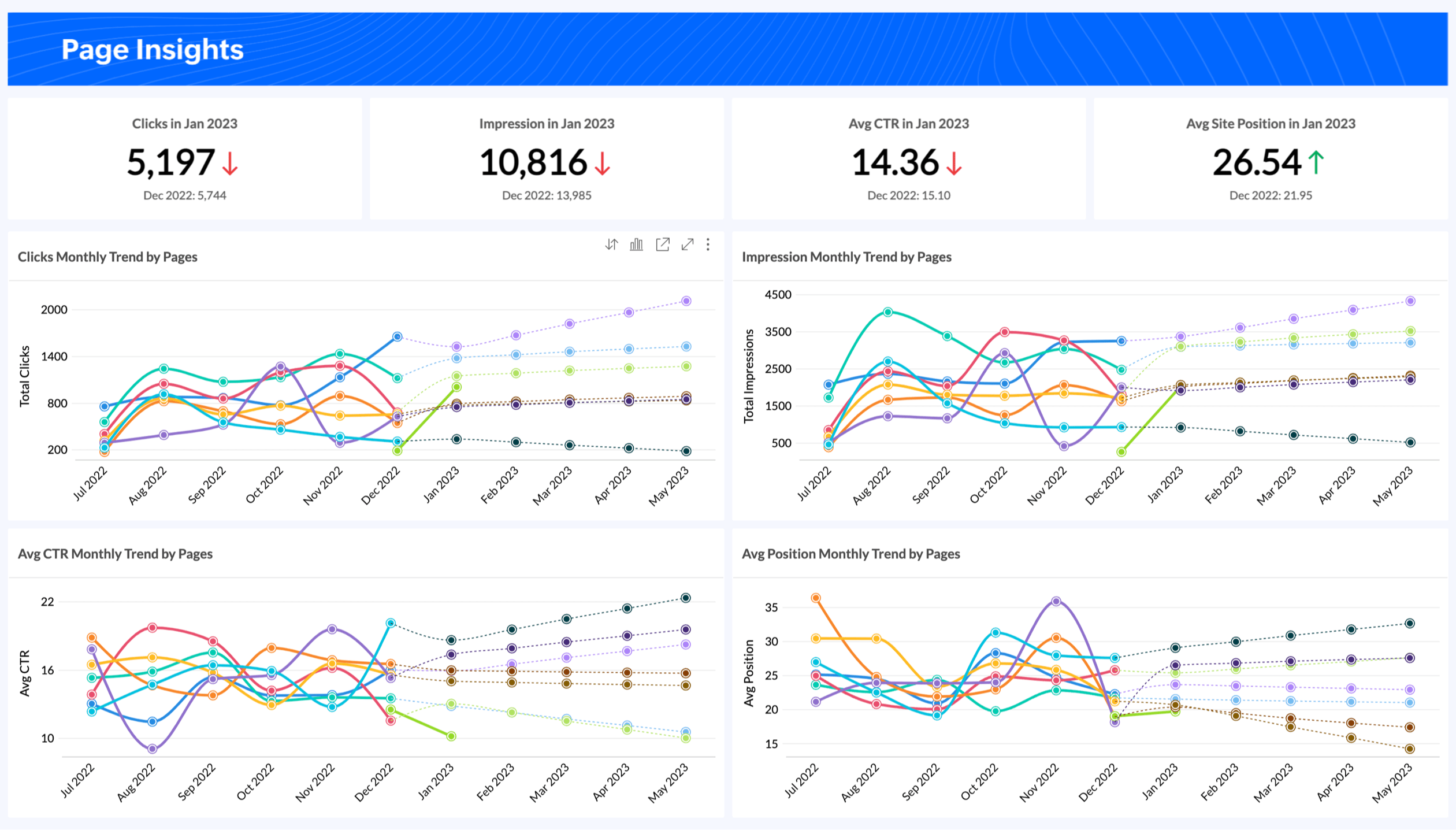Click the Jul 2022 label under Avg CTR chart
Image resolution: width=1456 pixels, height=830 pixels.
coord(77,781)
